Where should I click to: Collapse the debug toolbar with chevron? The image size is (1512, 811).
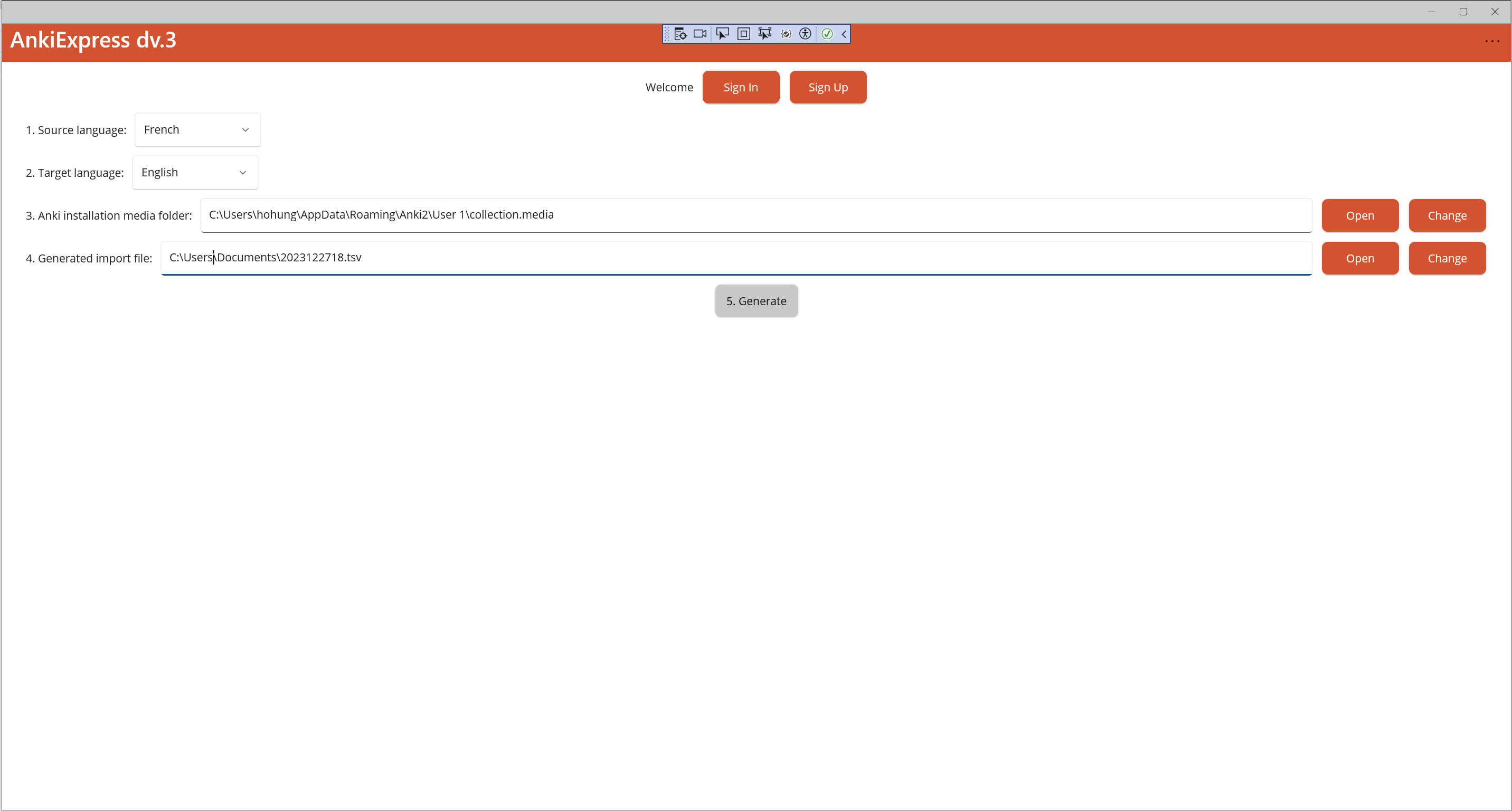844,34
